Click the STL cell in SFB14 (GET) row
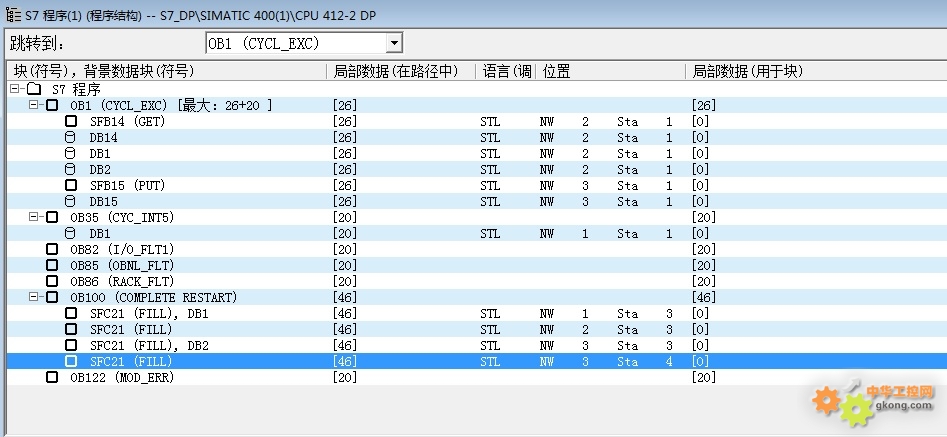 (490, 121)
